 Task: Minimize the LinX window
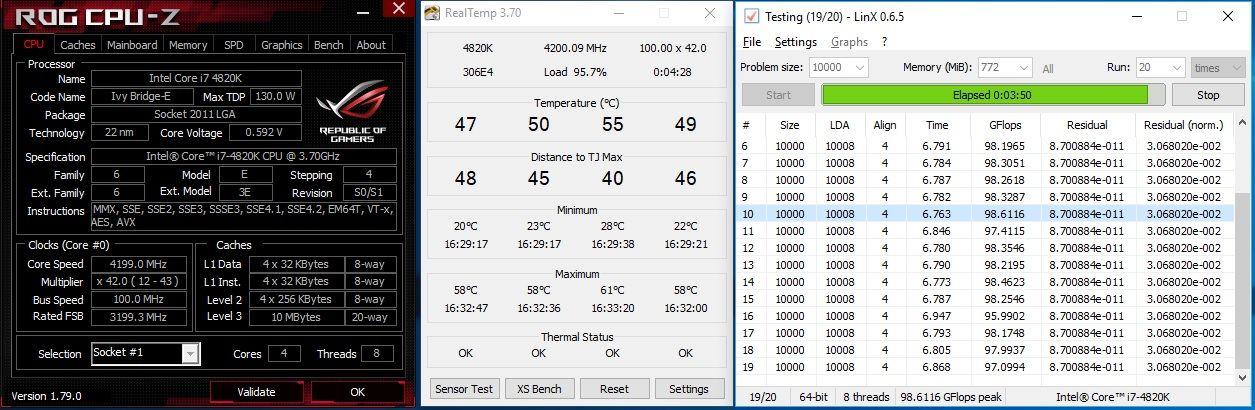click(1137, 16)
